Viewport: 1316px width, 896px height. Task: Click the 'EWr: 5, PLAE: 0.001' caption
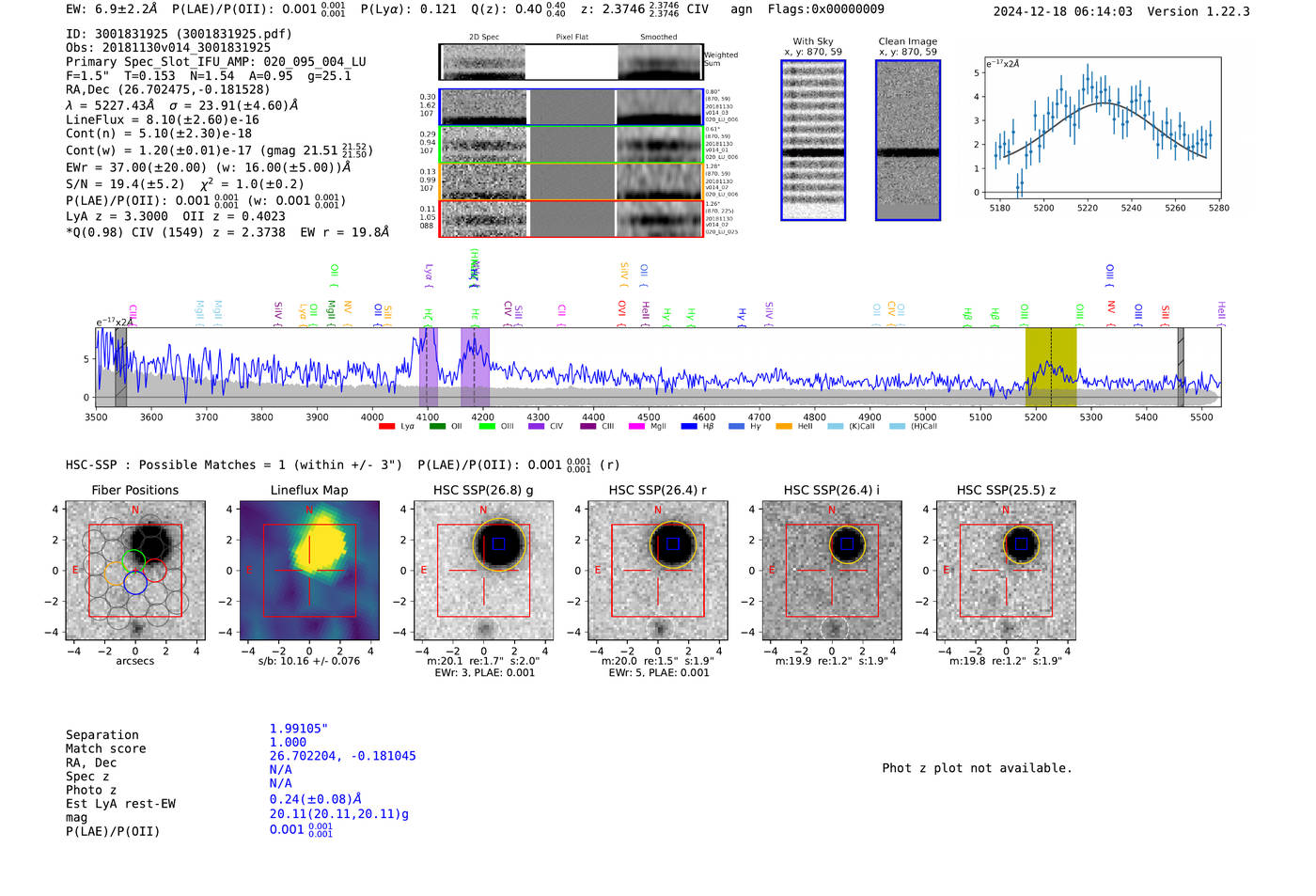pyautogui.click(x=659, y=673)
